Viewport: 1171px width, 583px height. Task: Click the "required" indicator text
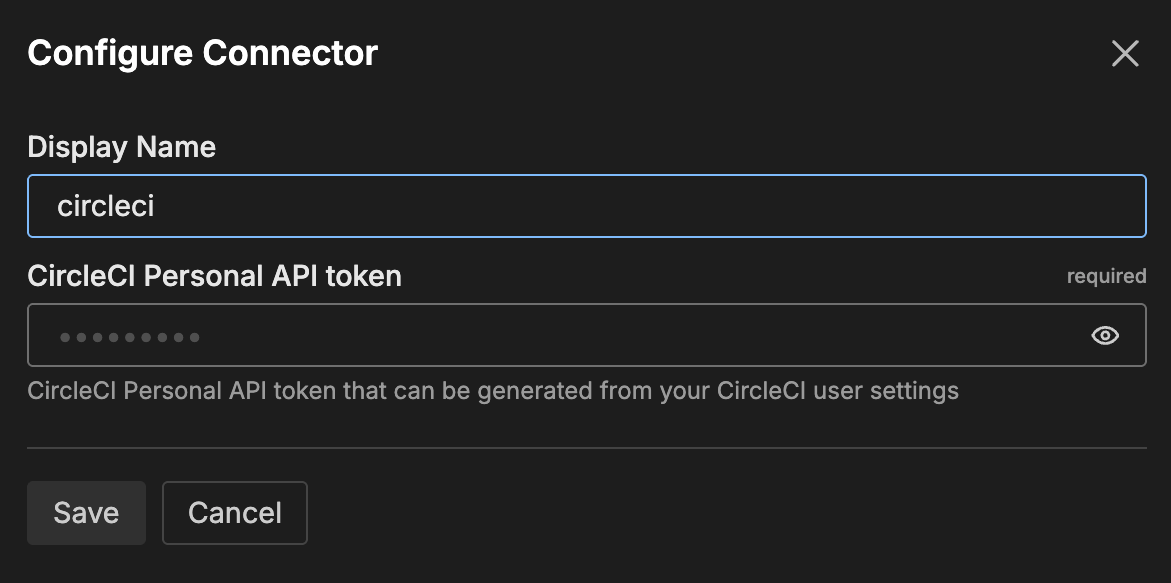pyautogui.click(x=1106, y=276)
